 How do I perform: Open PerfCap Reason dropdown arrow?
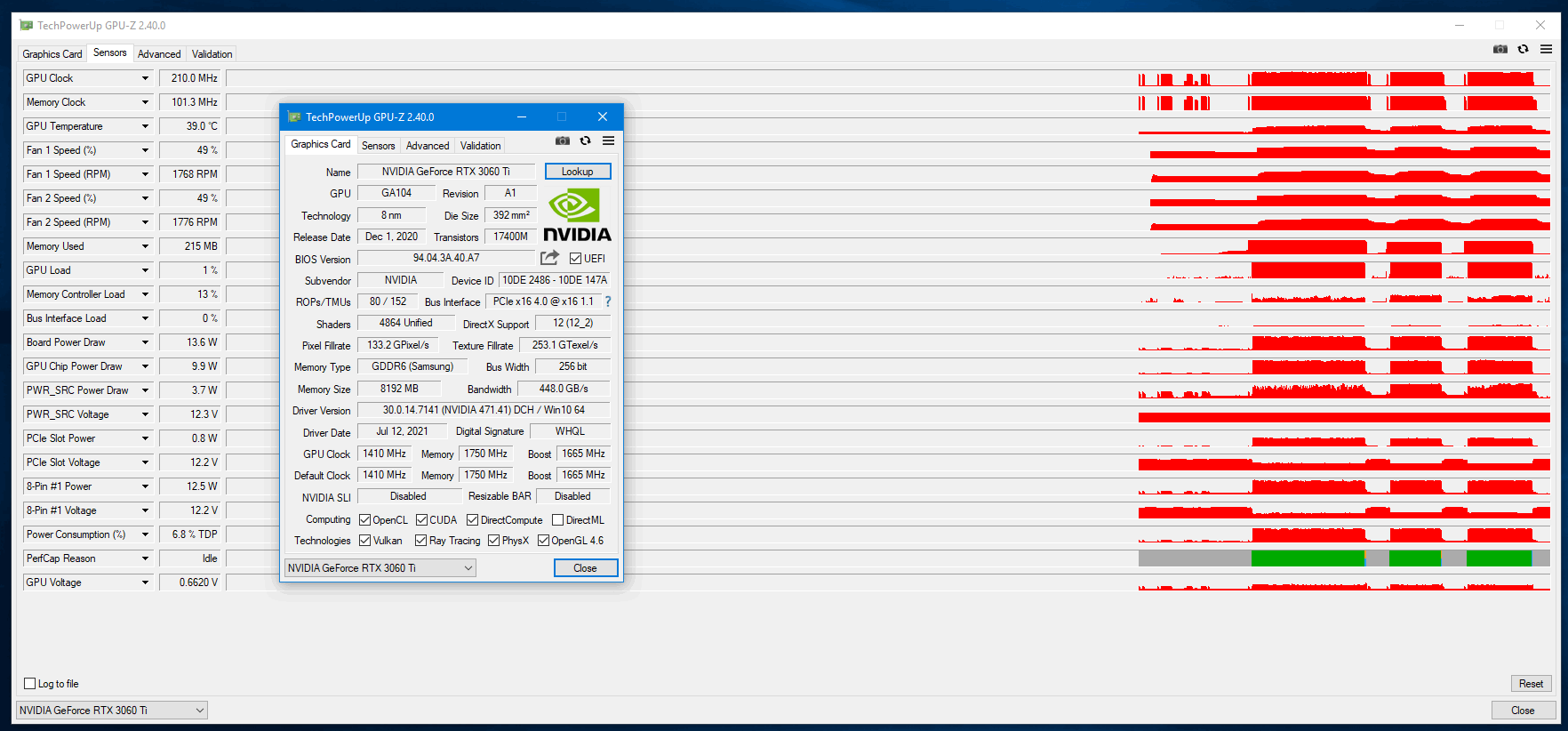[145, 558]
